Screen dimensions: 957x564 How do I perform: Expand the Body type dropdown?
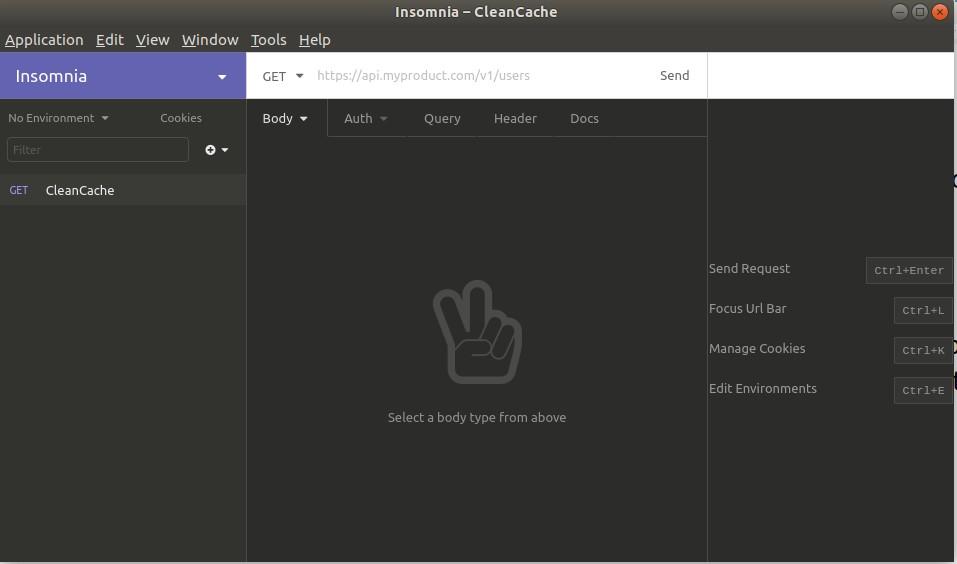pos(285,119)
